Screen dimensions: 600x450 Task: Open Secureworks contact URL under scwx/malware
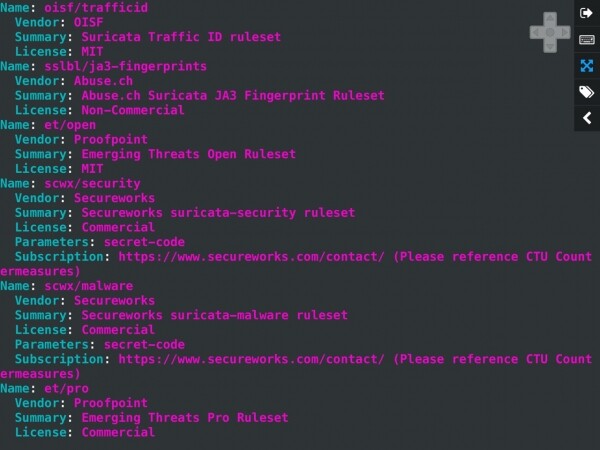(252, 358)
